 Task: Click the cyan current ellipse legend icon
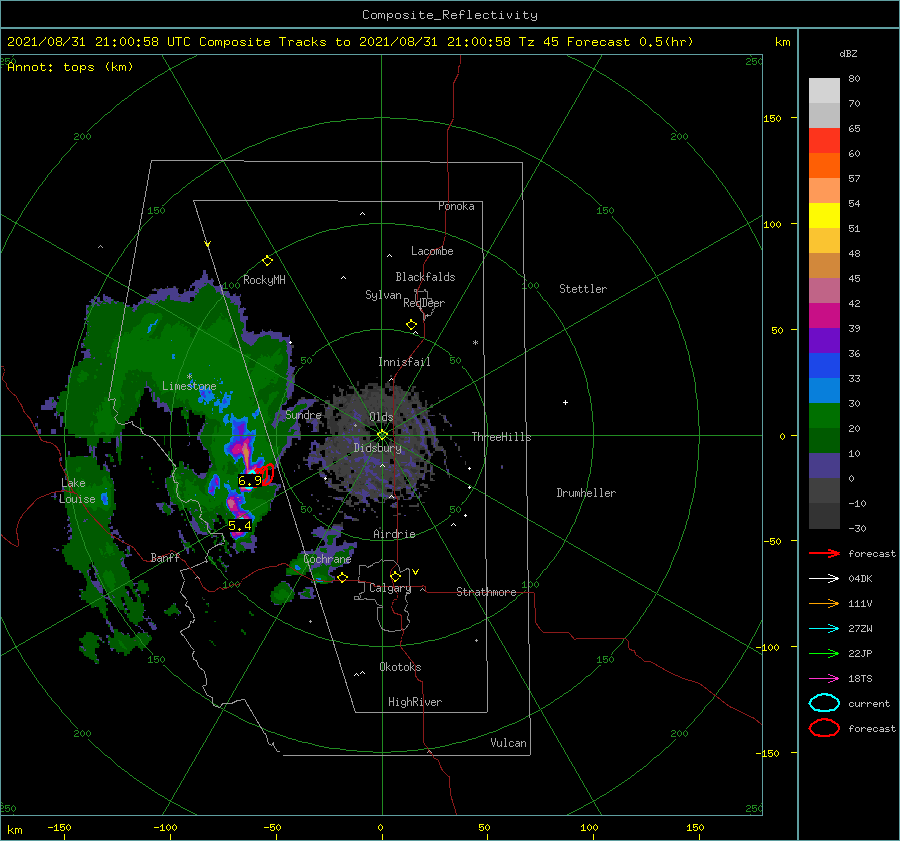click(824, 703)
